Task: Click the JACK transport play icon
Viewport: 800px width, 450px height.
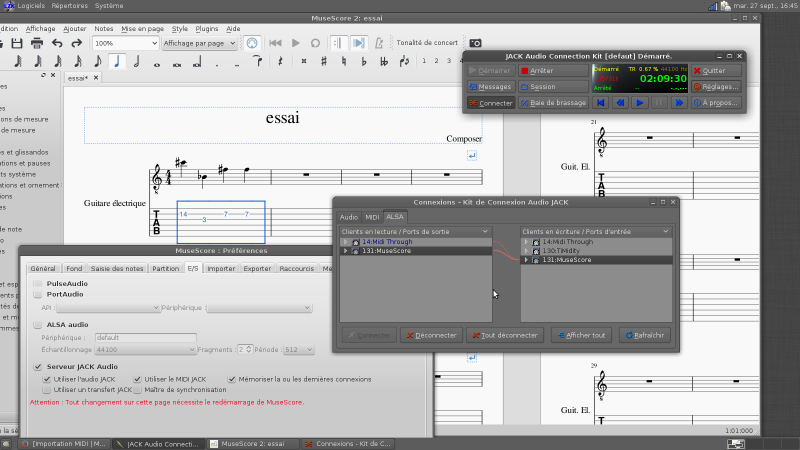Action: point(640,102)
